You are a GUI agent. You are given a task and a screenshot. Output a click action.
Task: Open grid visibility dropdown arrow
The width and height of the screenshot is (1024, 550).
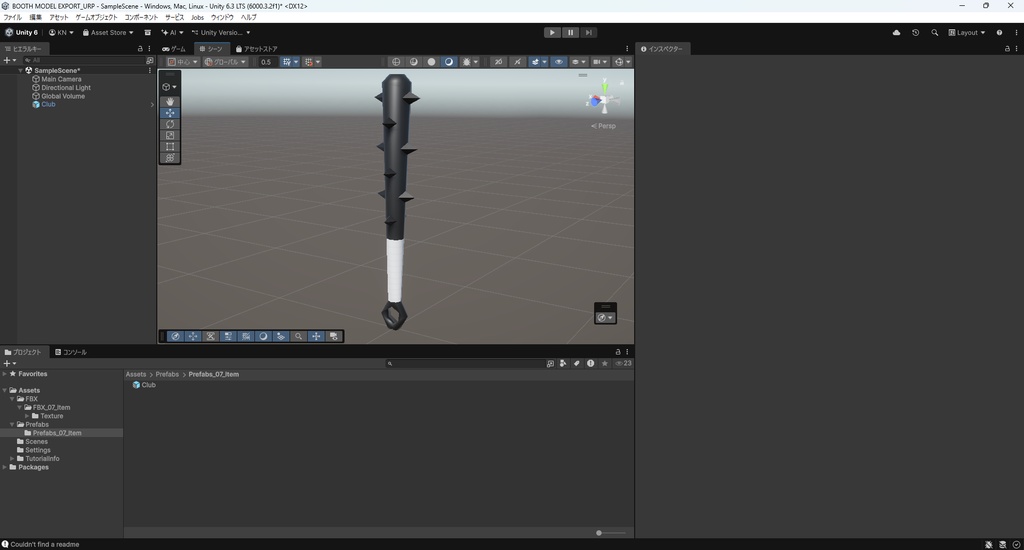[x=296, y=62]
